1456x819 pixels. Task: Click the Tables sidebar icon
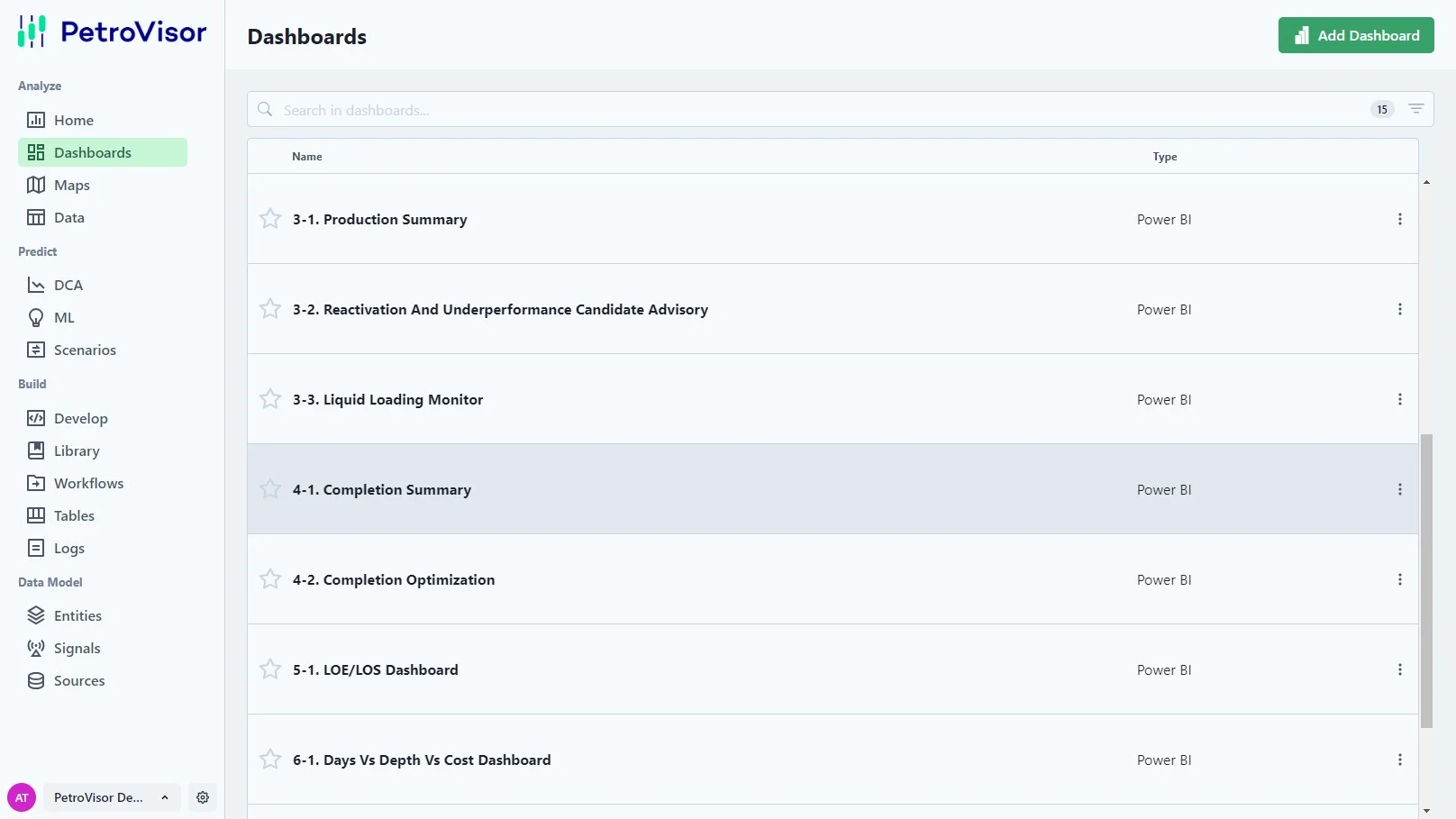[x=36, y=515]
